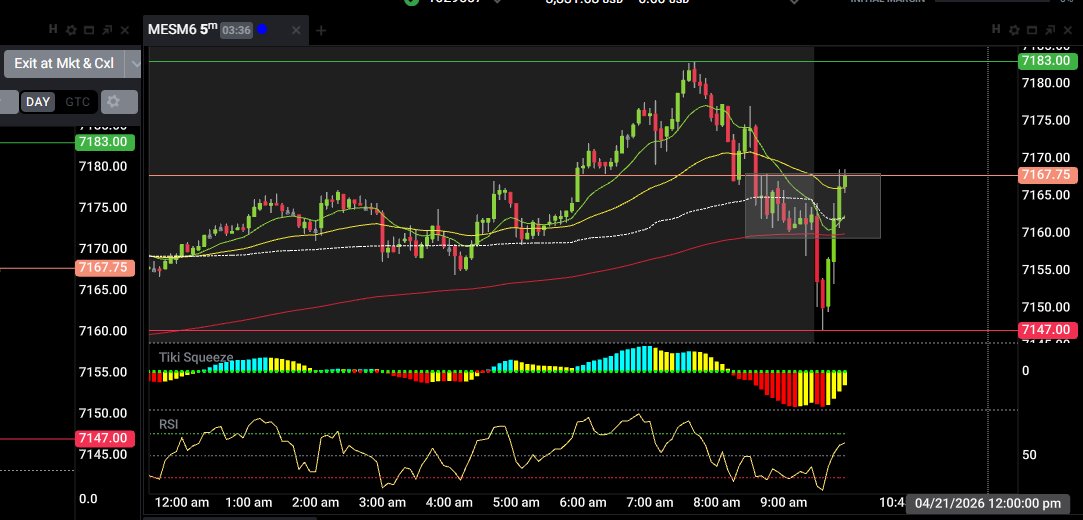Click the H icon in the left panel header
Viewport: 1083px width, 520px height.
click(x=53, y=30)
